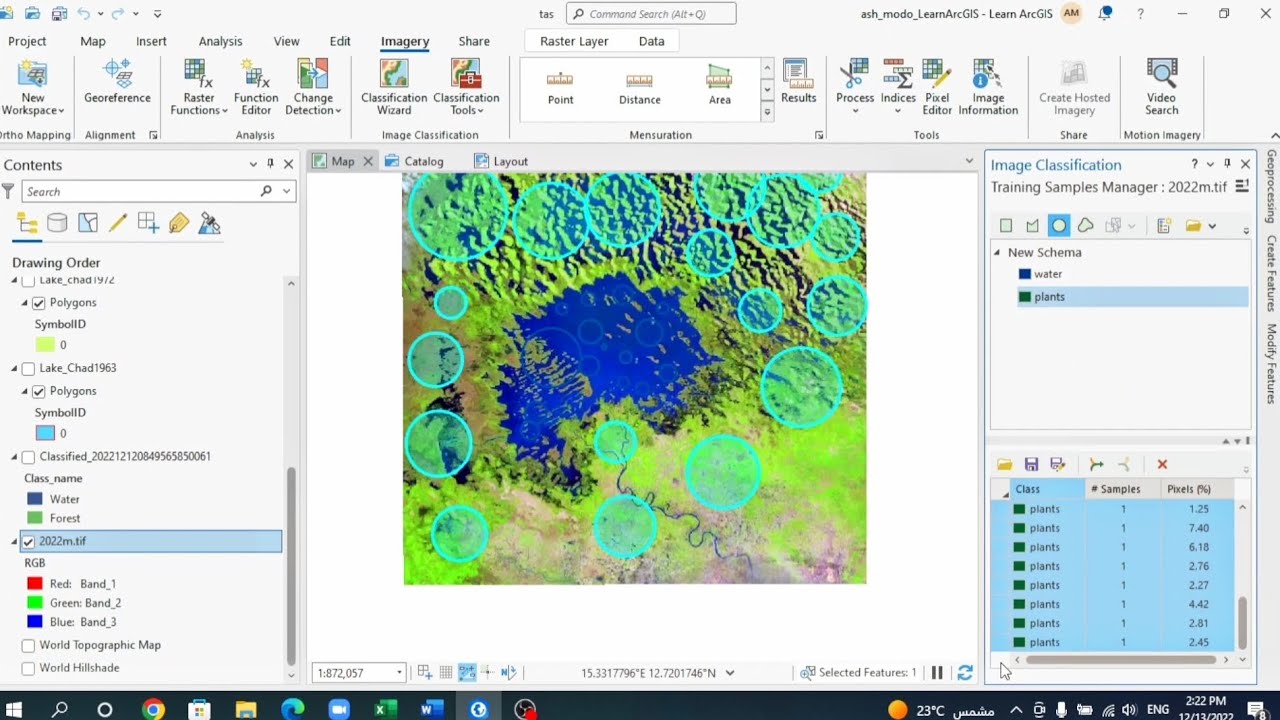Click the Command Search box
This screenshot has height=720, width=1280.
651,14
